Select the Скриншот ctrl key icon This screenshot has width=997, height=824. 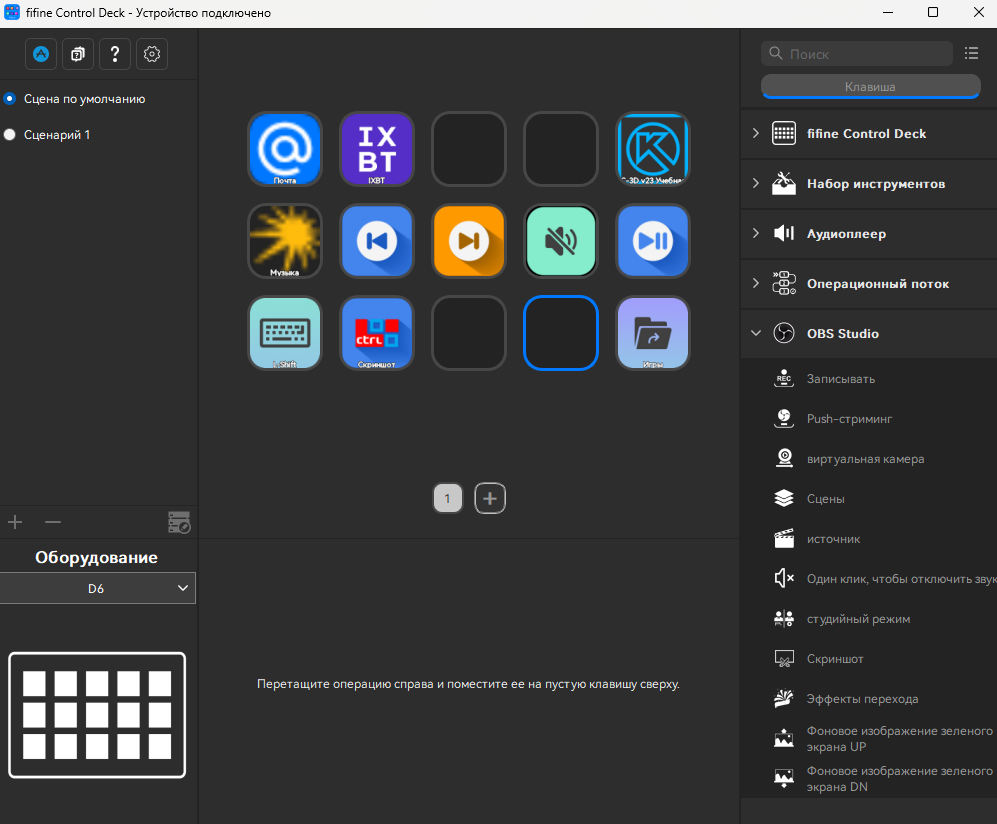(x=377, y=333)
